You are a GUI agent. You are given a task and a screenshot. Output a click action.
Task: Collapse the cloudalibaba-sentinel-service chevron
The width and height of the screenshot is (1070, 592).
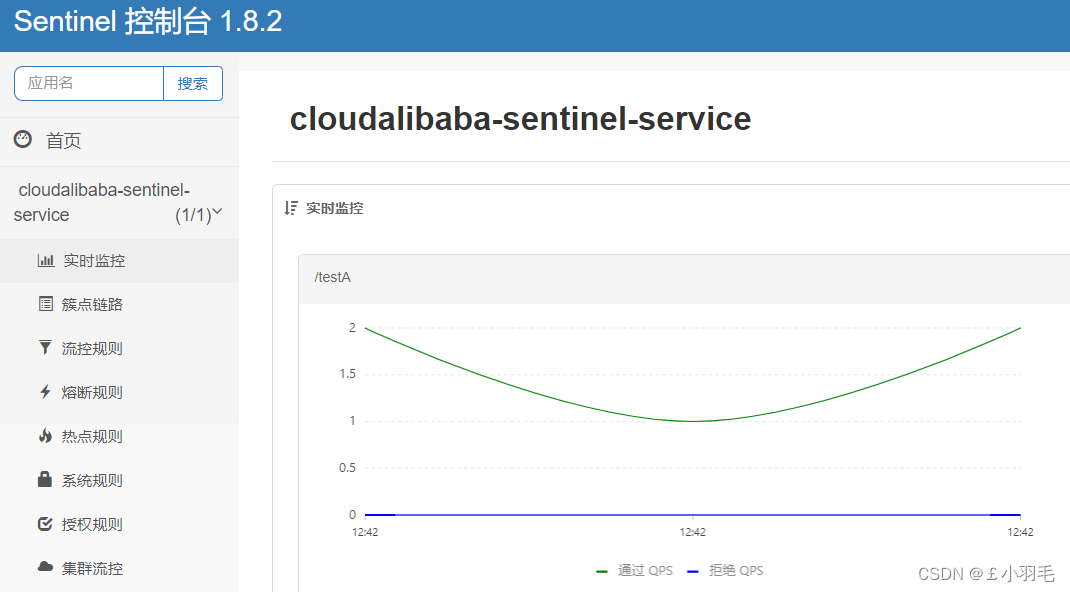(x=217, y=212)
